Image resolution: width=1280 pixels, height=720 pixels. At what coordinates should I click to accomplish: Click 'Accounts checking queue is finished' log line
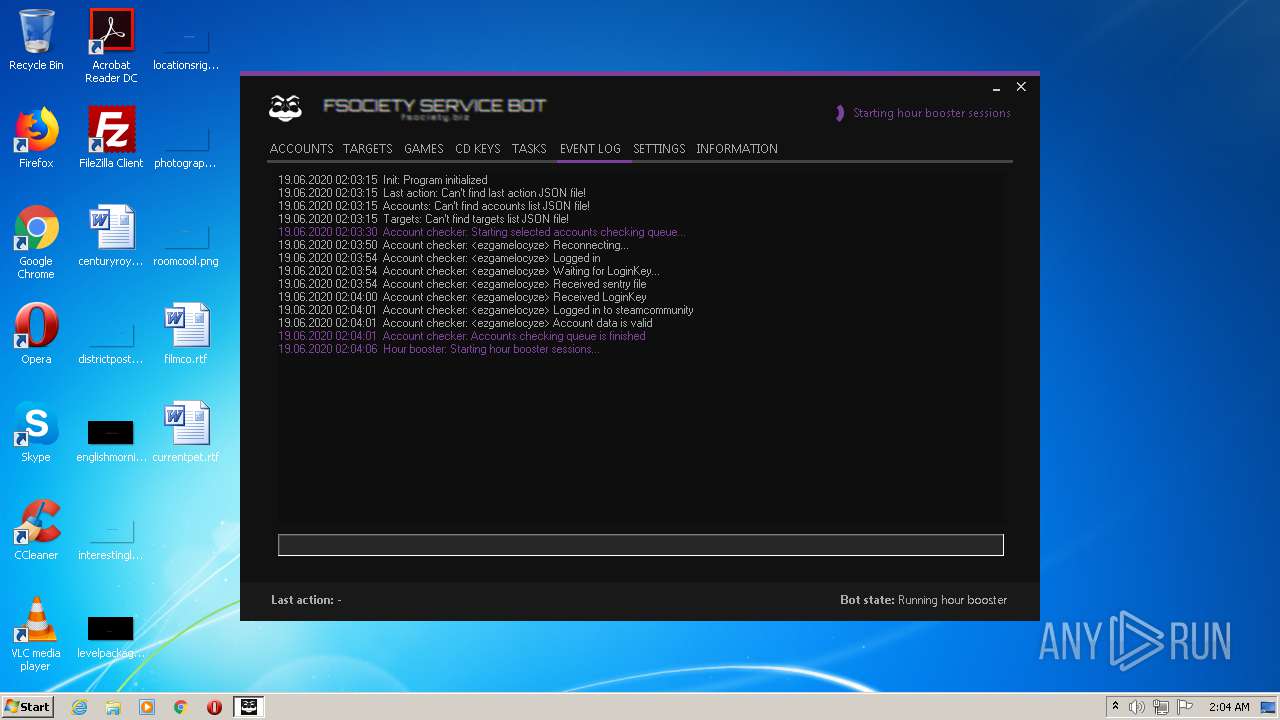click(x=462, y=336)
